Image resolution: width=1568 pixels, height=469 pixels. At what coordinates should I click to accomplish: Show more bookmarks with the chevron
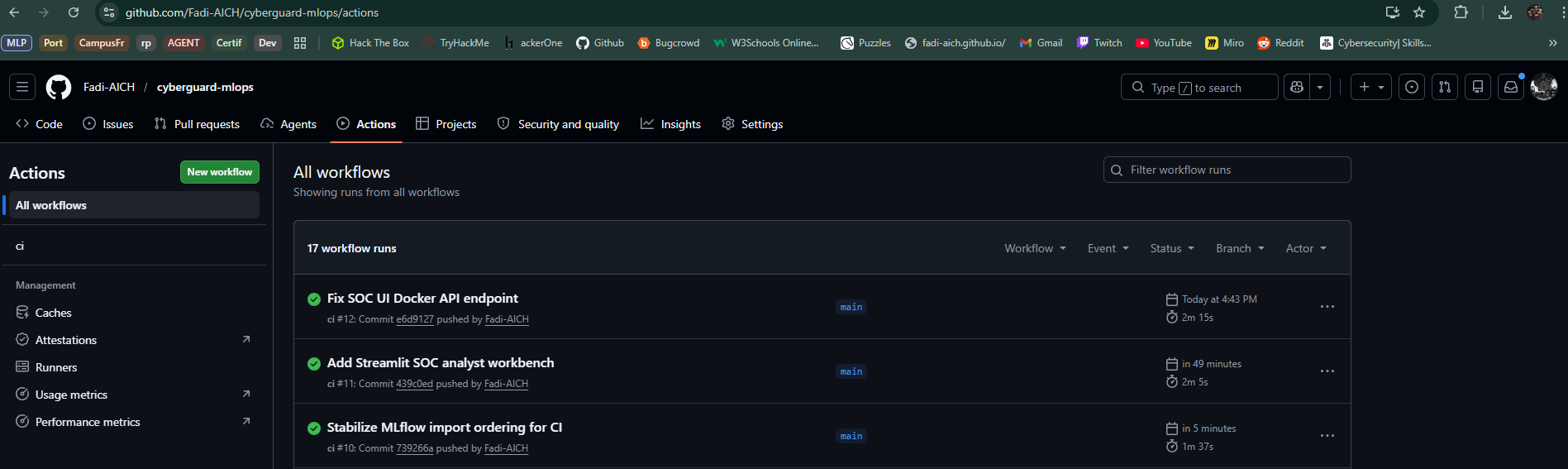coord(1552,43)
